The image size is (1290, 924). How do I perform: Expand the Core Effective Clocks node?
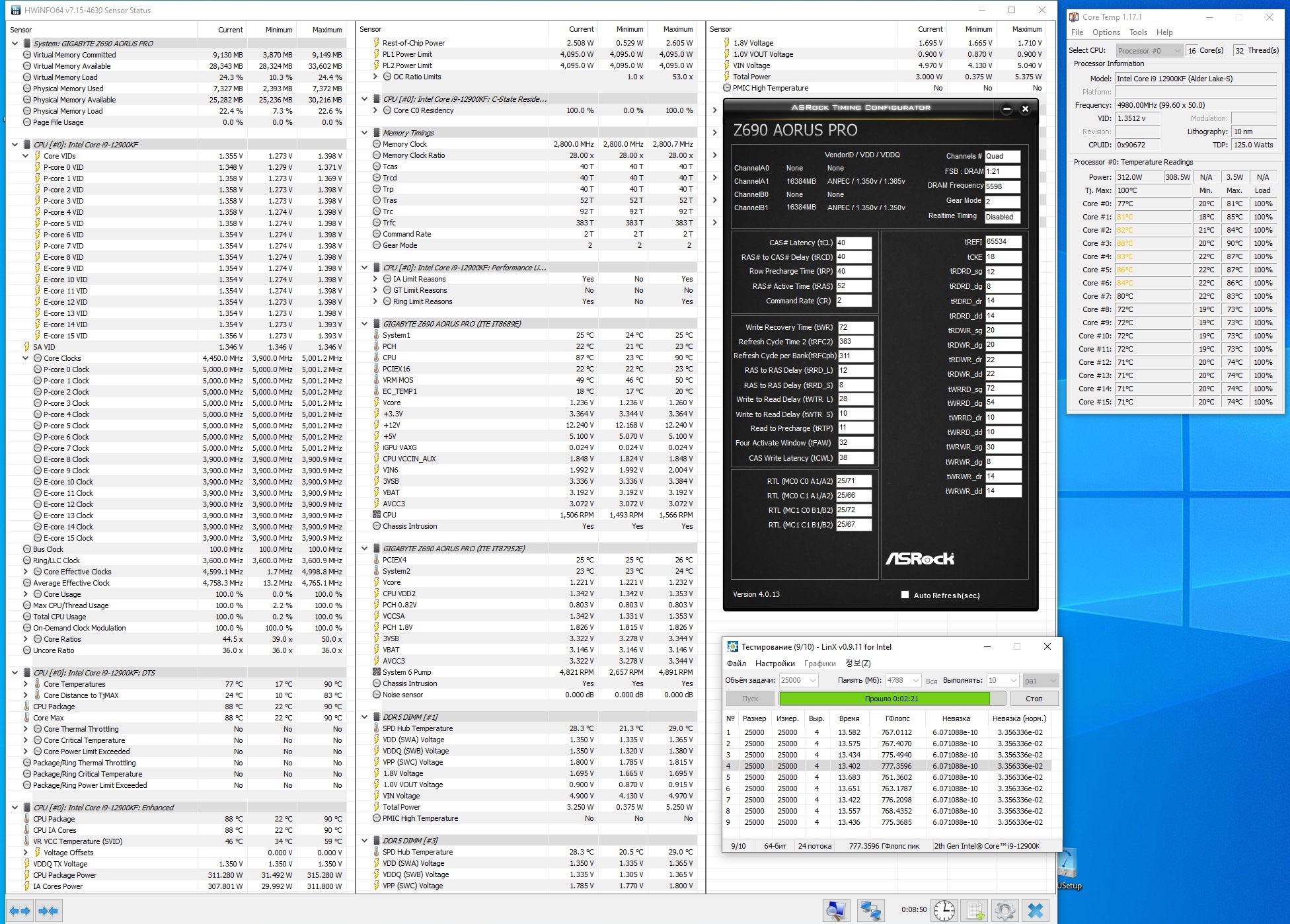(x=26, y=572)
